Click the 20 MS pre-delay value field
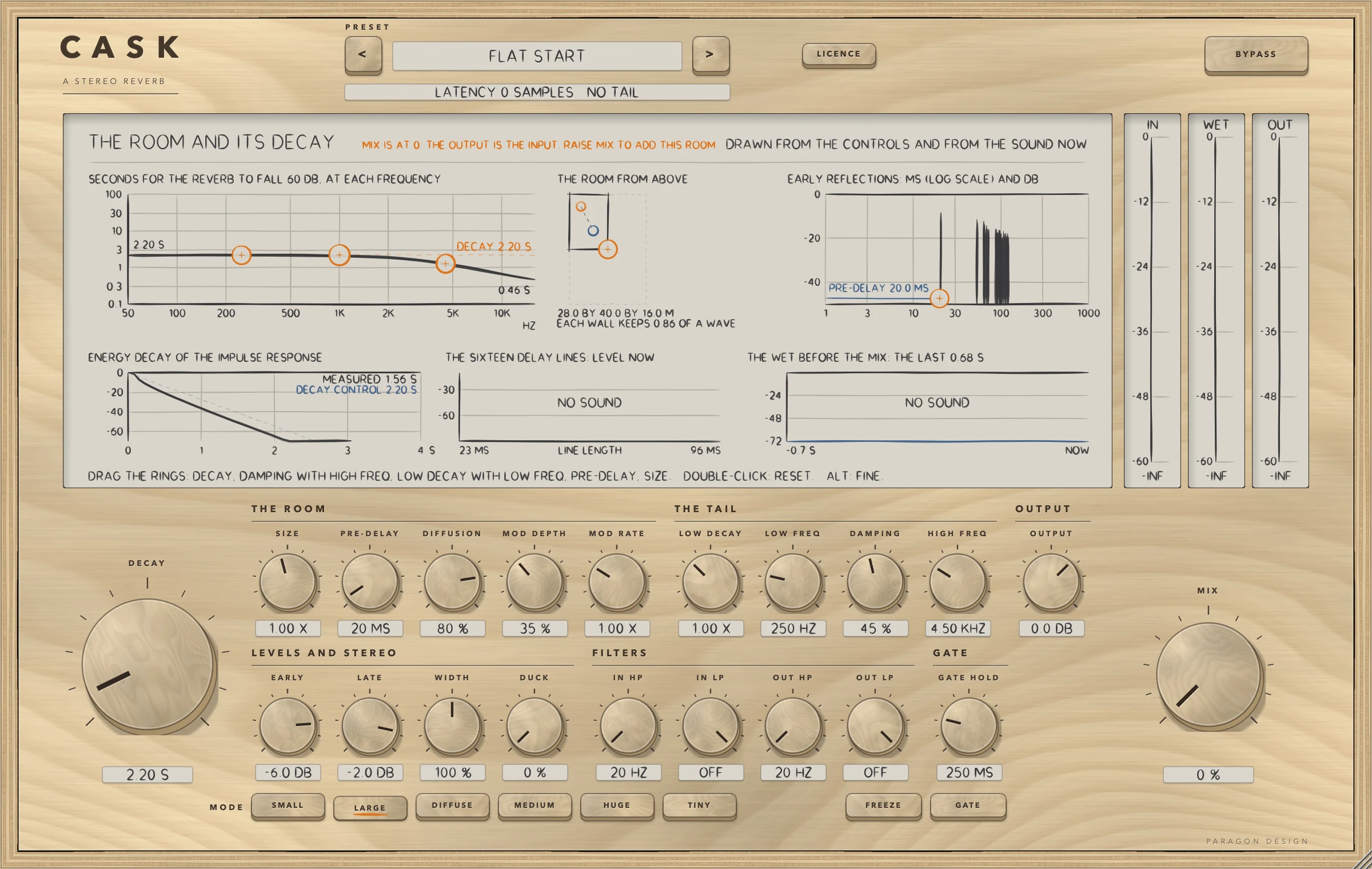The image size is (1372, 869). point(370,628)
